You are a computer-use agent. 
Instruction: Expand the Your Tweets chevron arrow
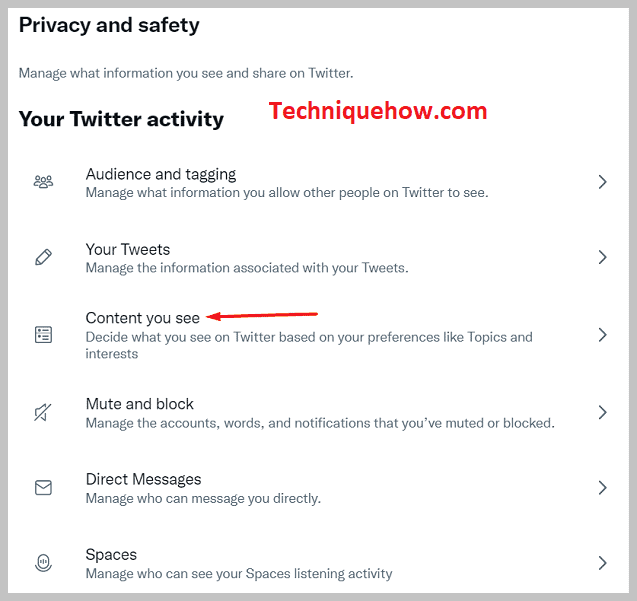click(x=602, y=257)
